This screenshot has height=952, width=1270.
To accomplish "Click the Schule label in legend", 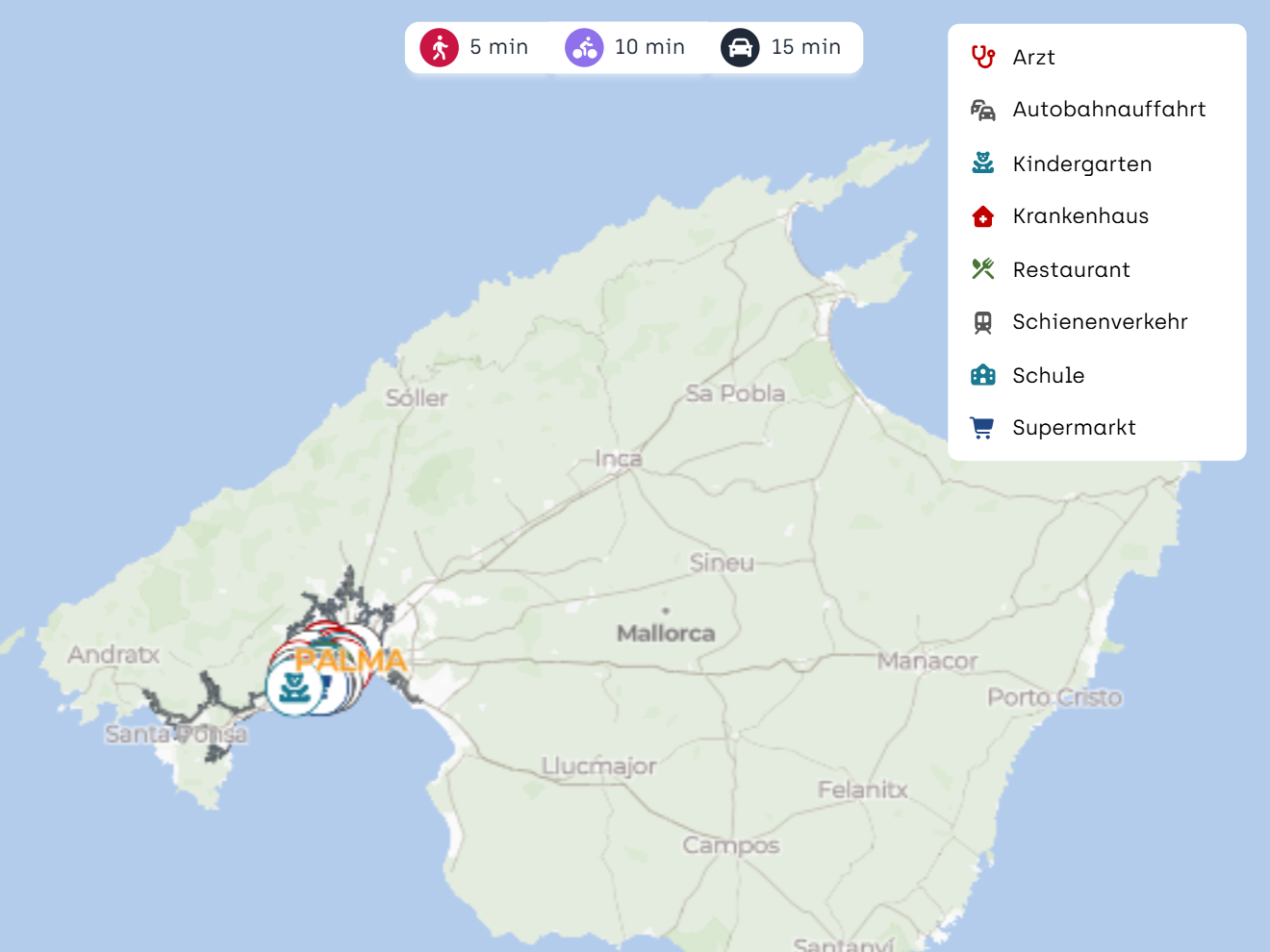I will (x=1048, y=376).
